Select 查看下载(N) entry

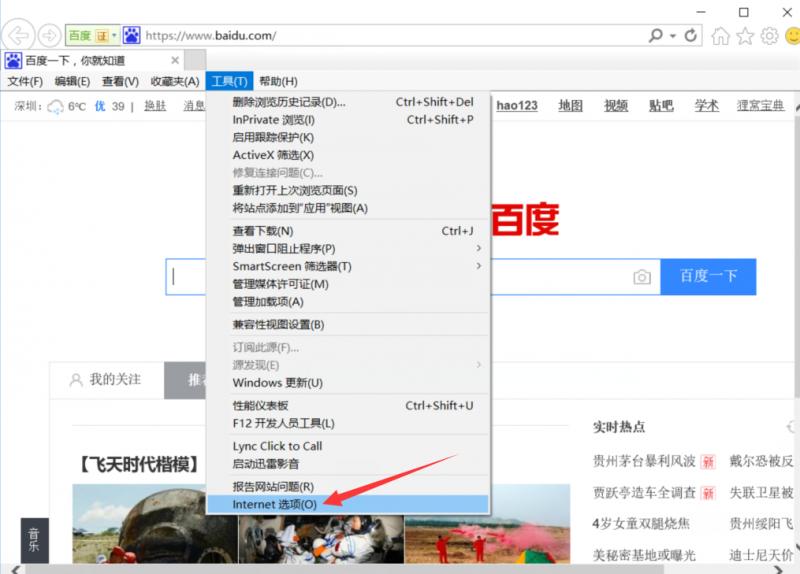pos(348,231)
